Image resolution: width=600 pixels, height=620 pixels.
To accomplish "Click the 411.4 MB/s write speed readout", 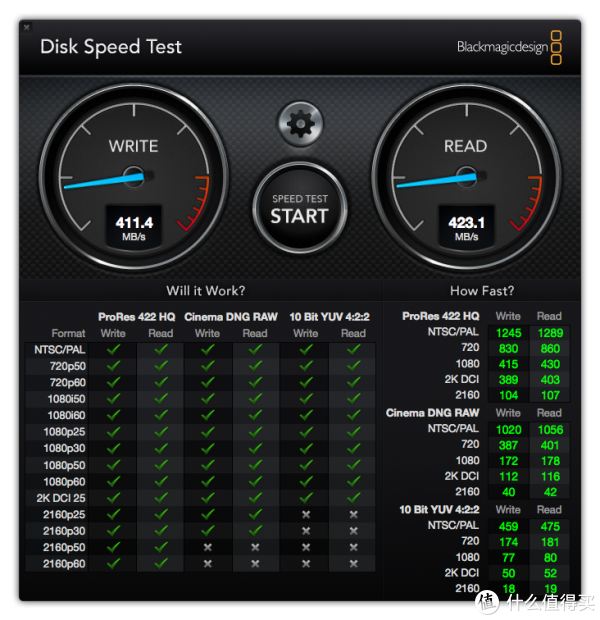I will [134, 227].
